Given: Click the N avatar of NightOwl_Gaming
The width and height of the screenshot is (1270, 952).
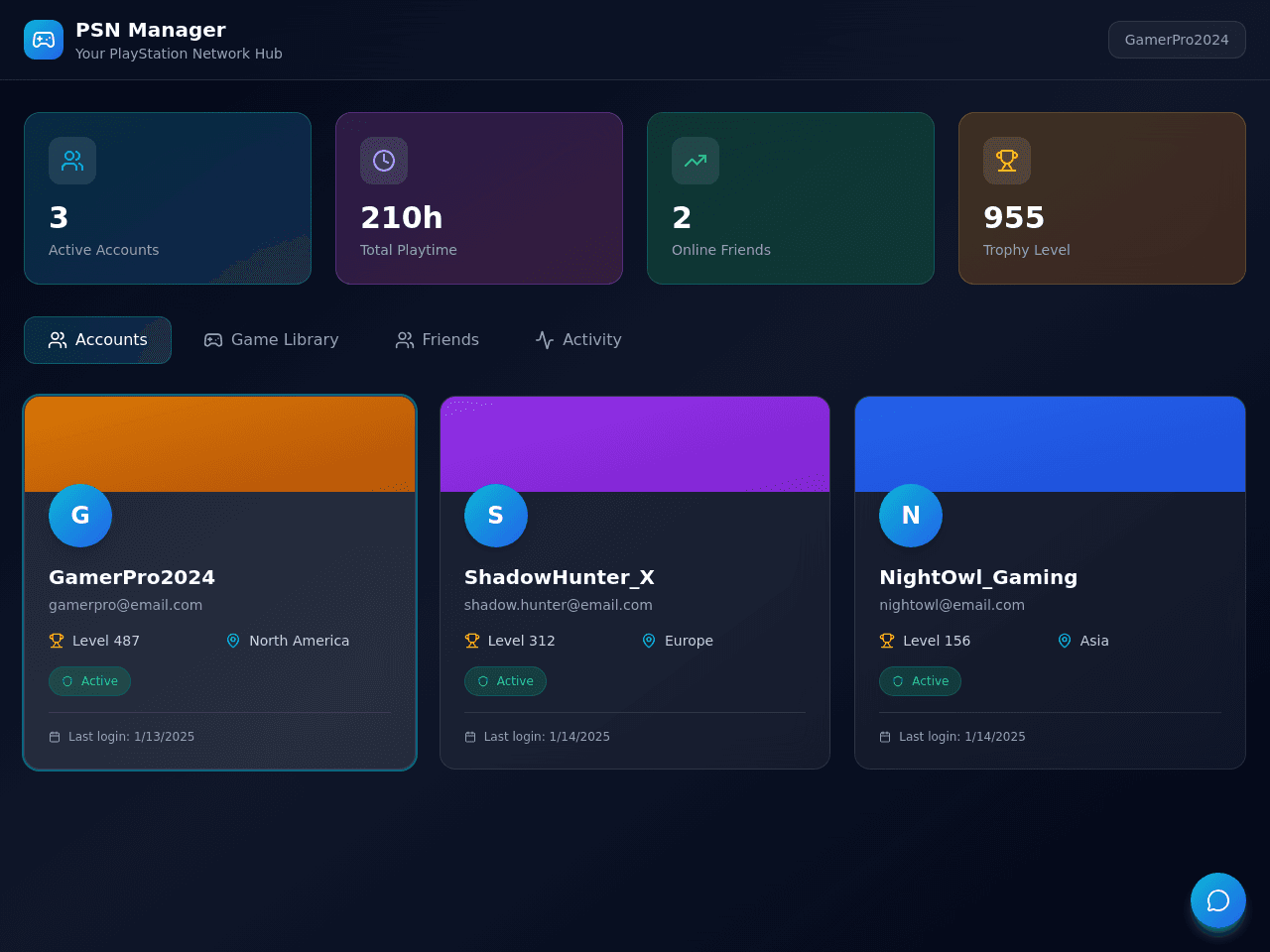Looking at the screenshot, I should click(x=911, y=516).
